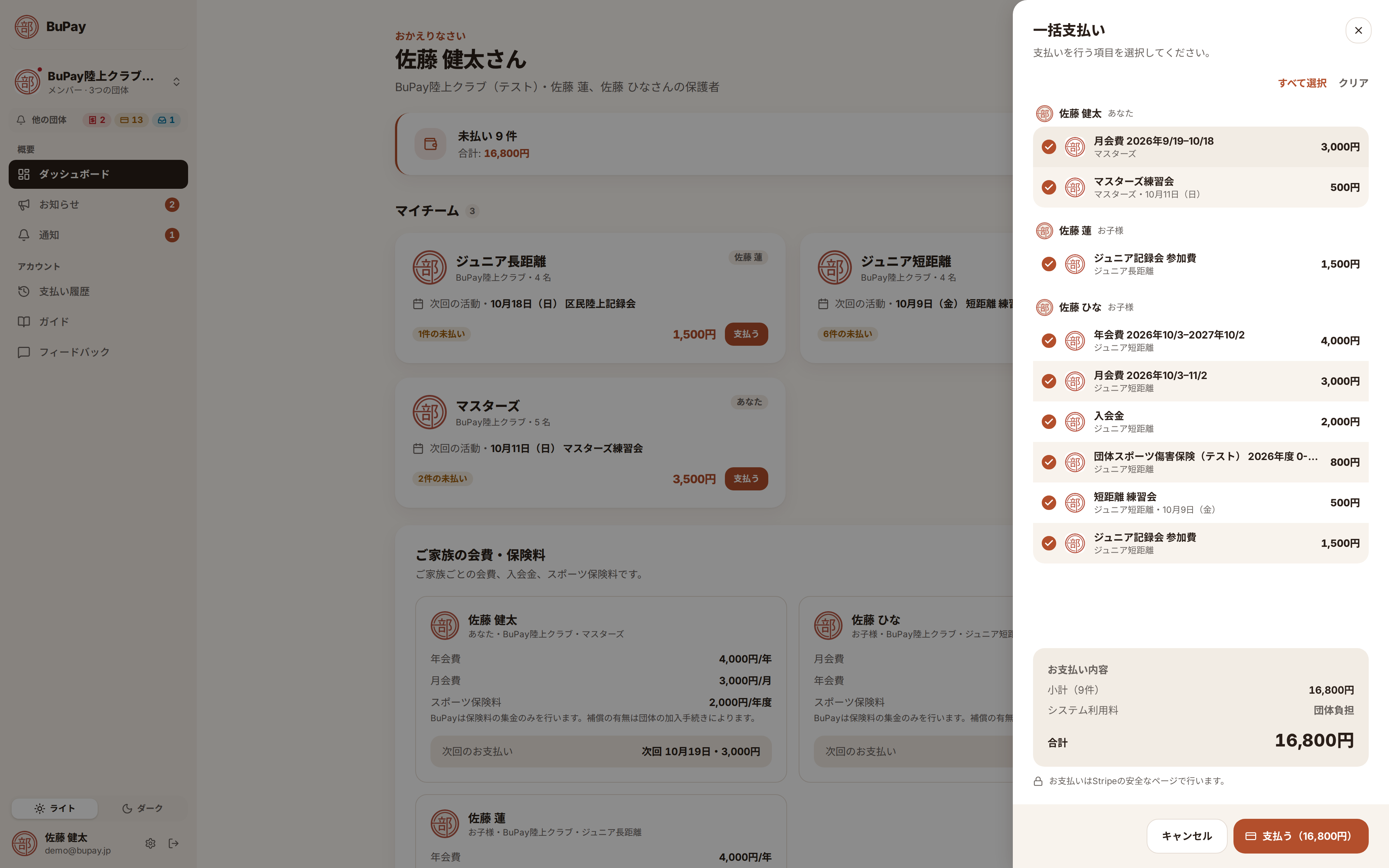Image resolution: width=1389 pixels, height=868 pixels.
Task: Click the settings gear icon next to 佐藤 健太
Action: pos(150,843)
